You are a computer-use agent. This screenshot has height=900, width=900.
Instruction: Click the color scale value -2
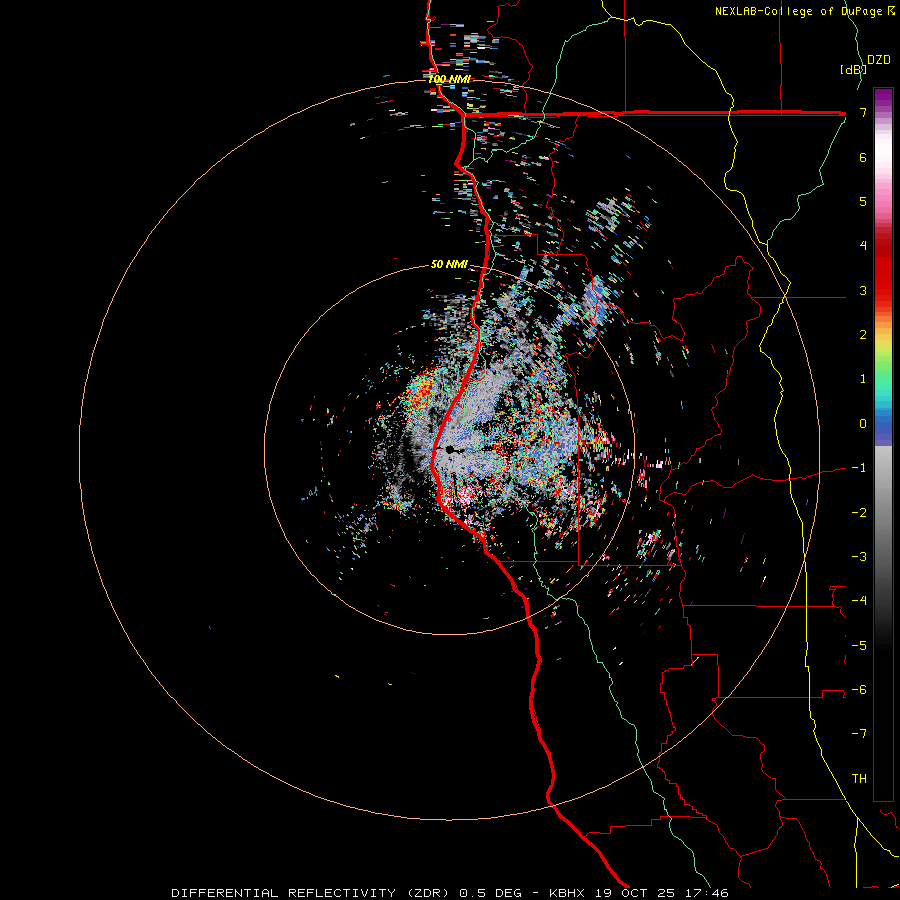[x=859, y=513]
